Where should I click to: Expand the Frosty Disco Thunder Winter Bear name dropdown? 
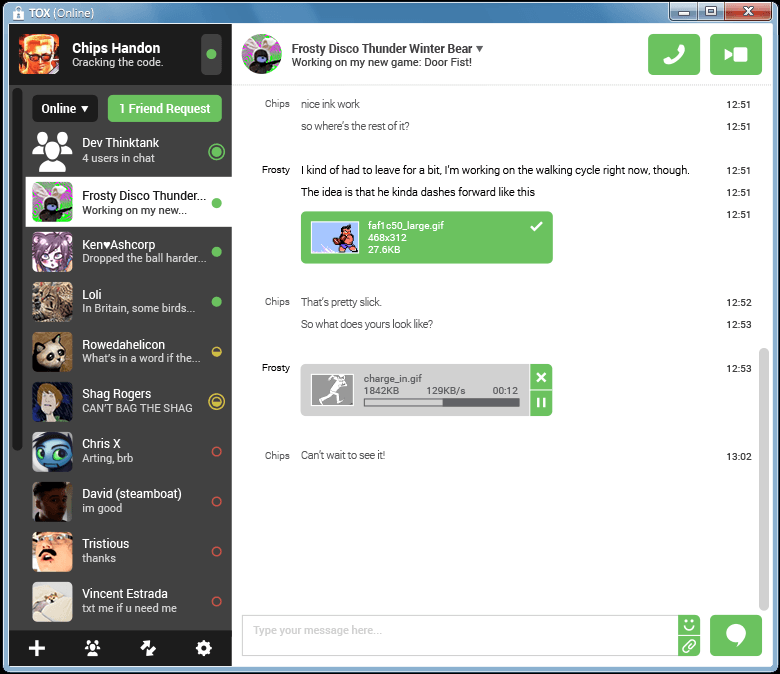(x=480, y=48)
